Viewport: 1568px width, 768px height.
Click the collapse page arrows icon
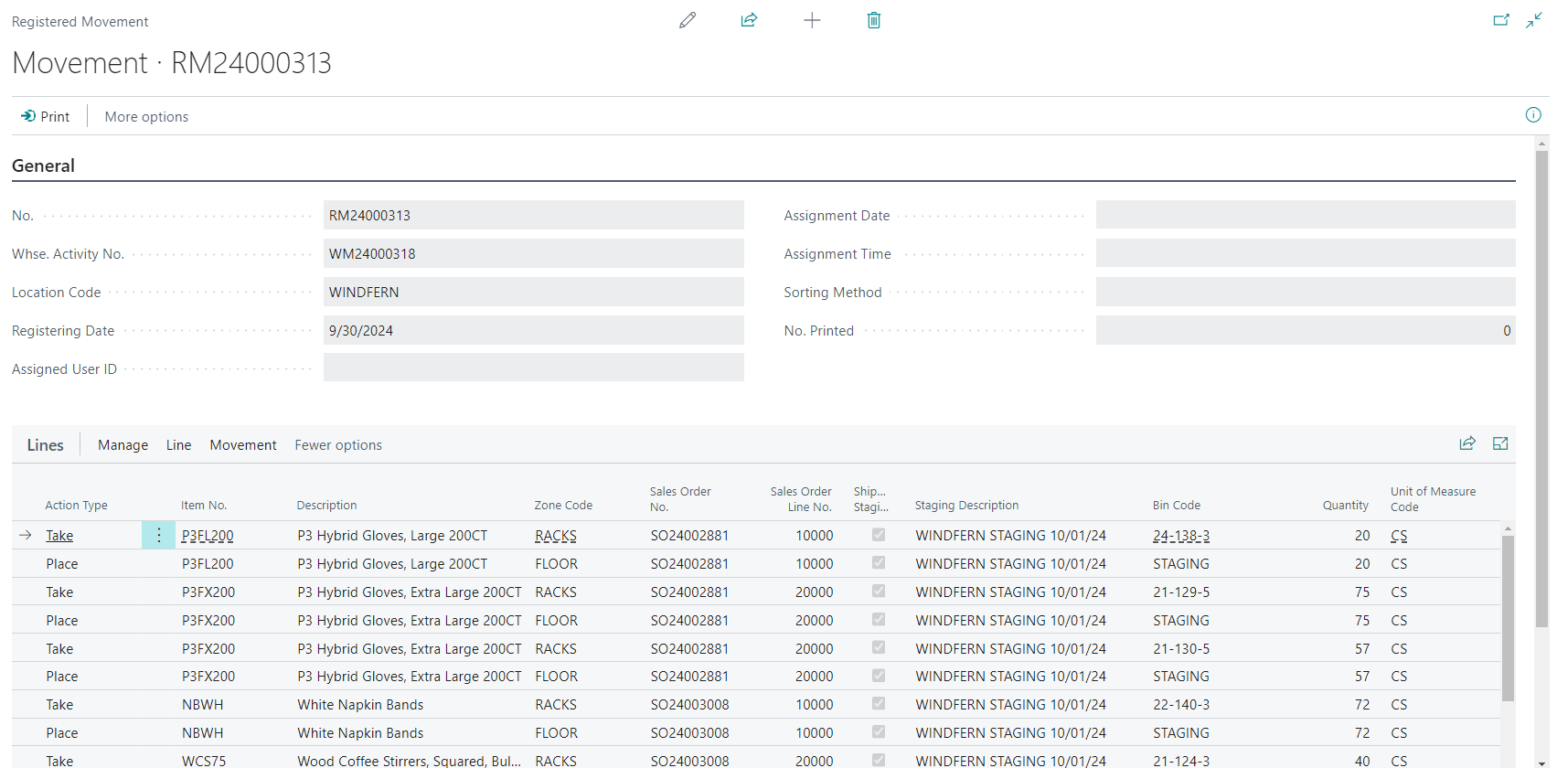click(1534, 20)
